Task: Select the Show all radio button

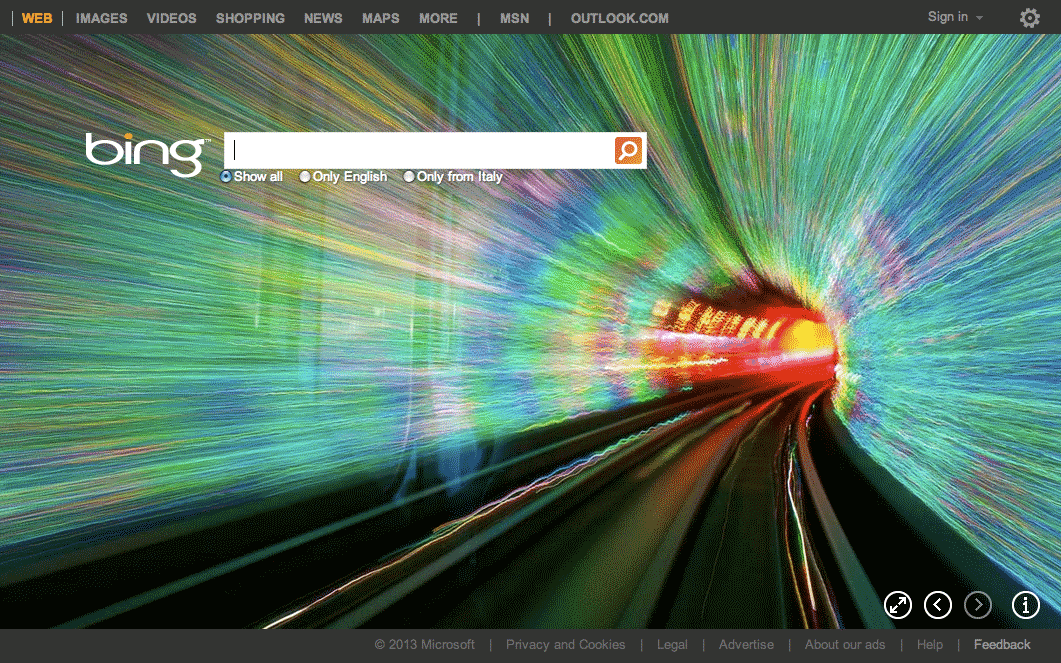Action: [226, 177]
